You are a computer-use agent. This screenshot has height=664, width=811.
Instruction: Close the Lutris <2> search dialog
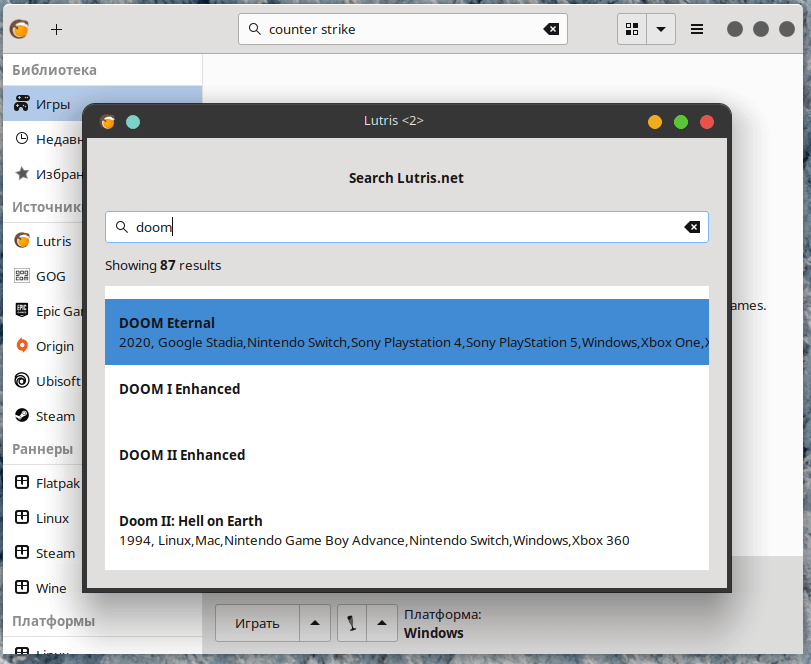[707, 122]
